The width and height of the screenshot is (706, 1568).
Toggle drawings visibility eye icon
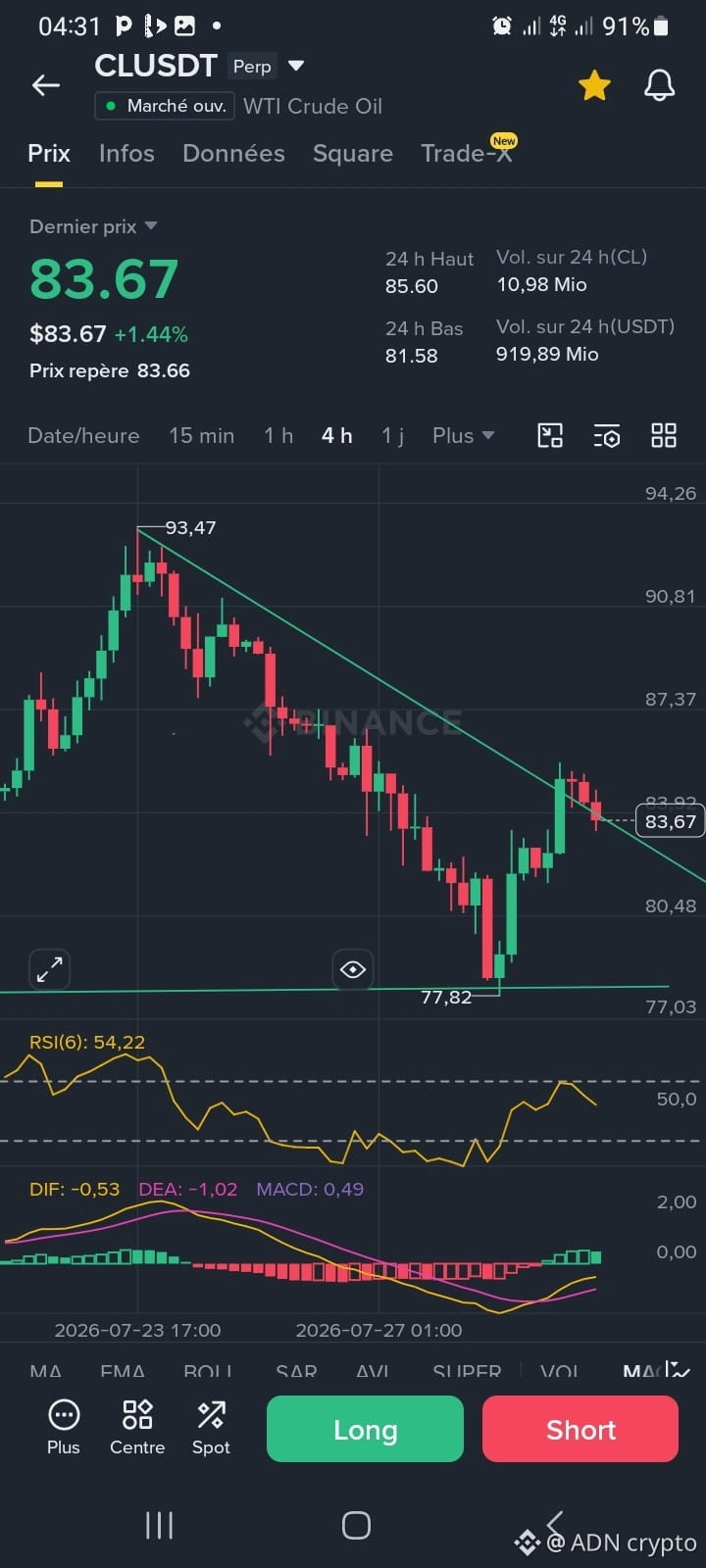pyautogui.click(x=353, y=969)
